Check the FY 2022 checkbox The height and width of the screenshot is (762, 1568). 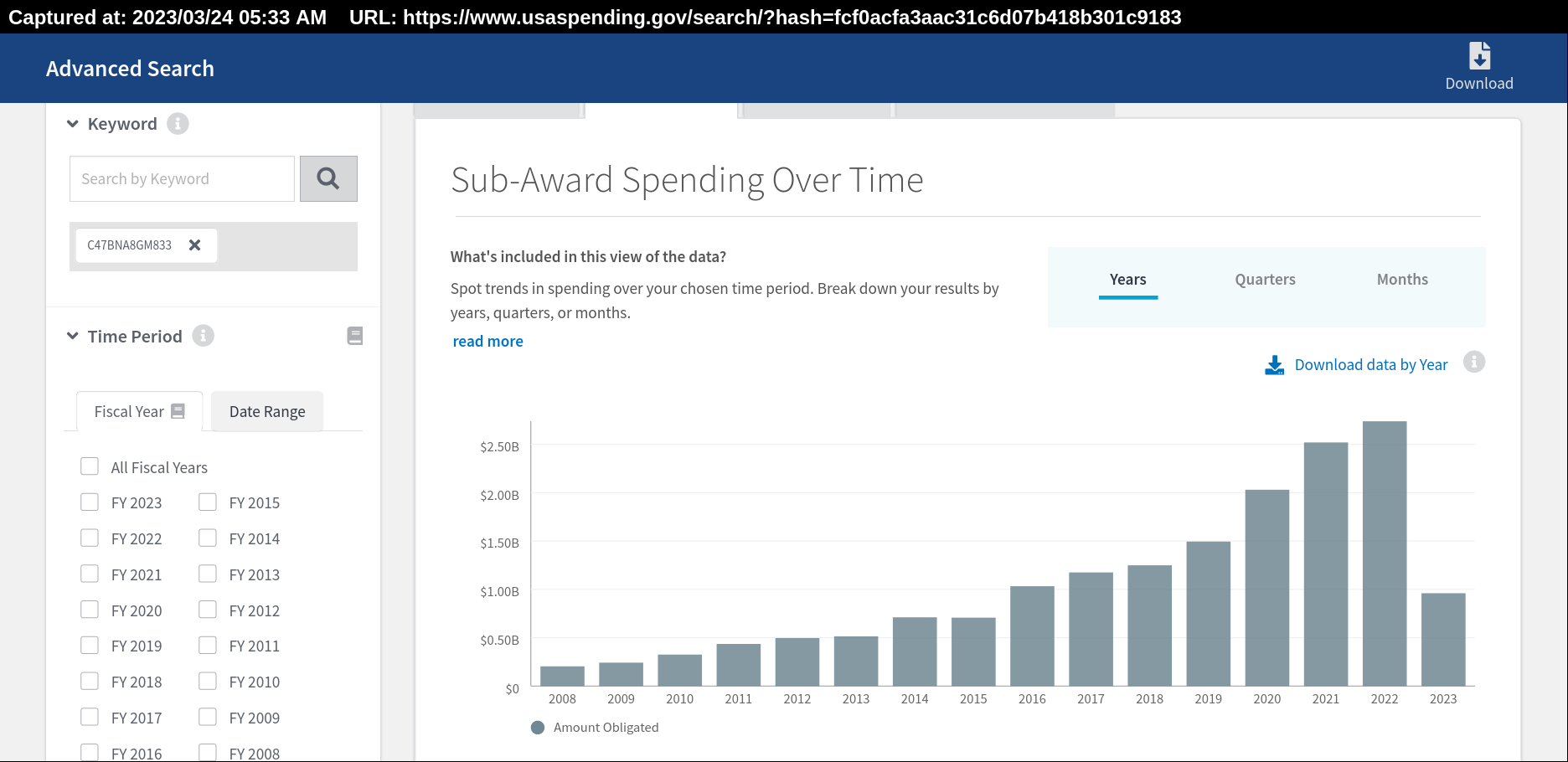90,538
